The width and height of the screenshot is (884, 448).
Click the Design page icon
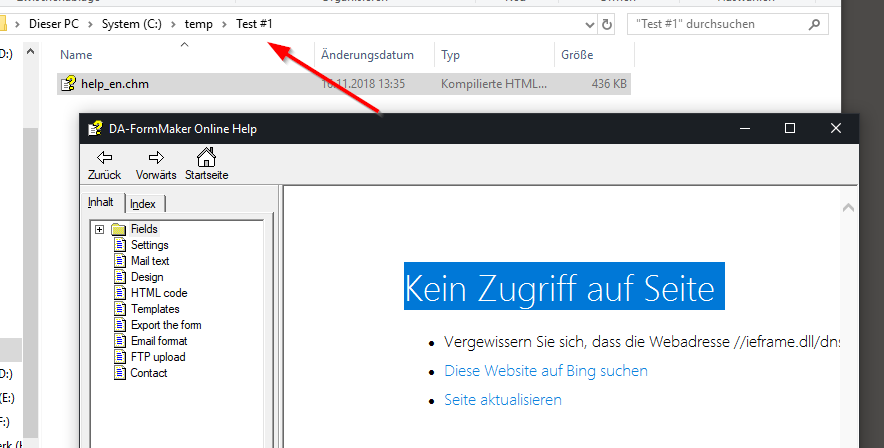point(120,277)
